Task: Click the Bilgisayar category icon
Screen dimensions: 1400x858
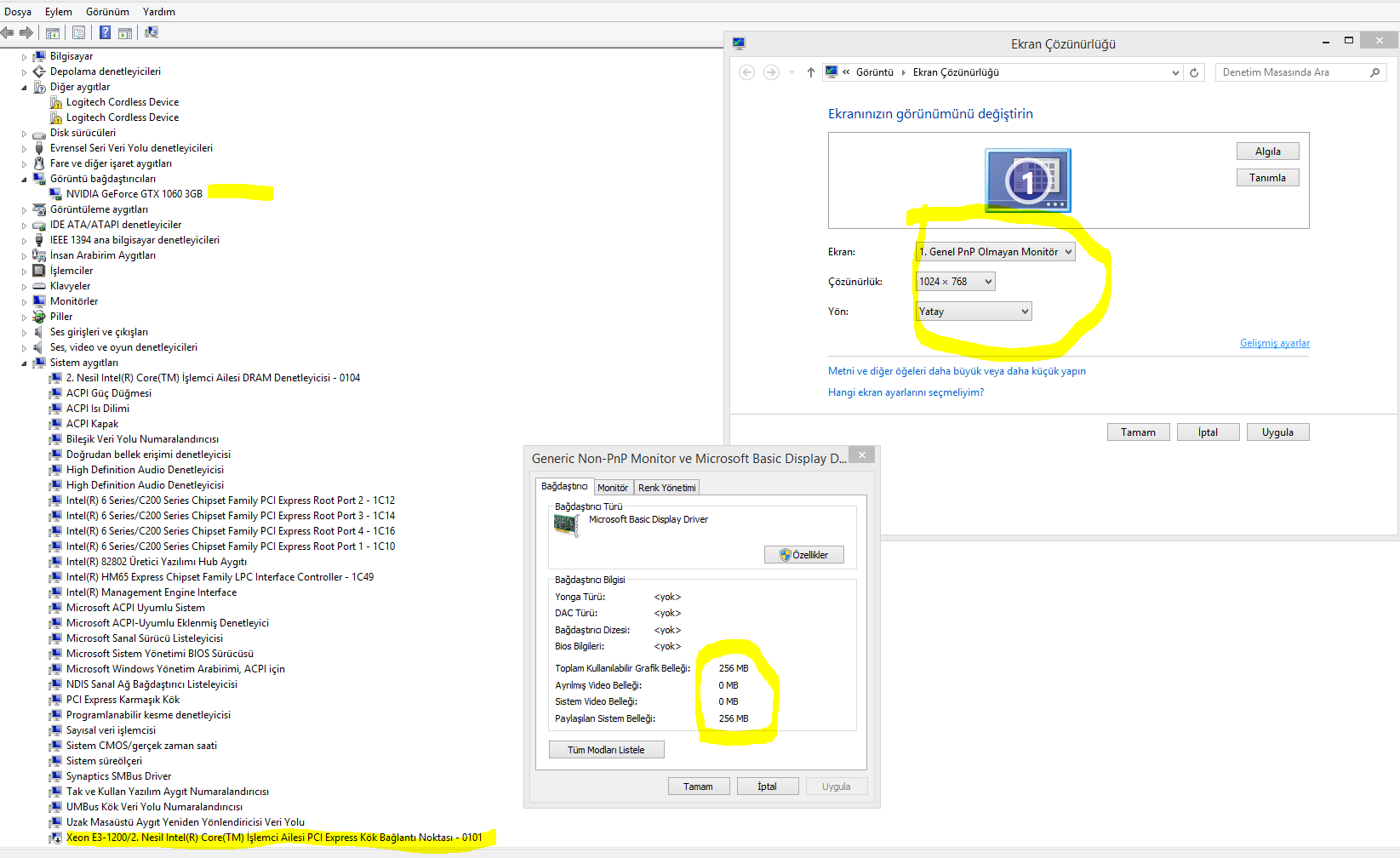Action: 39,56
